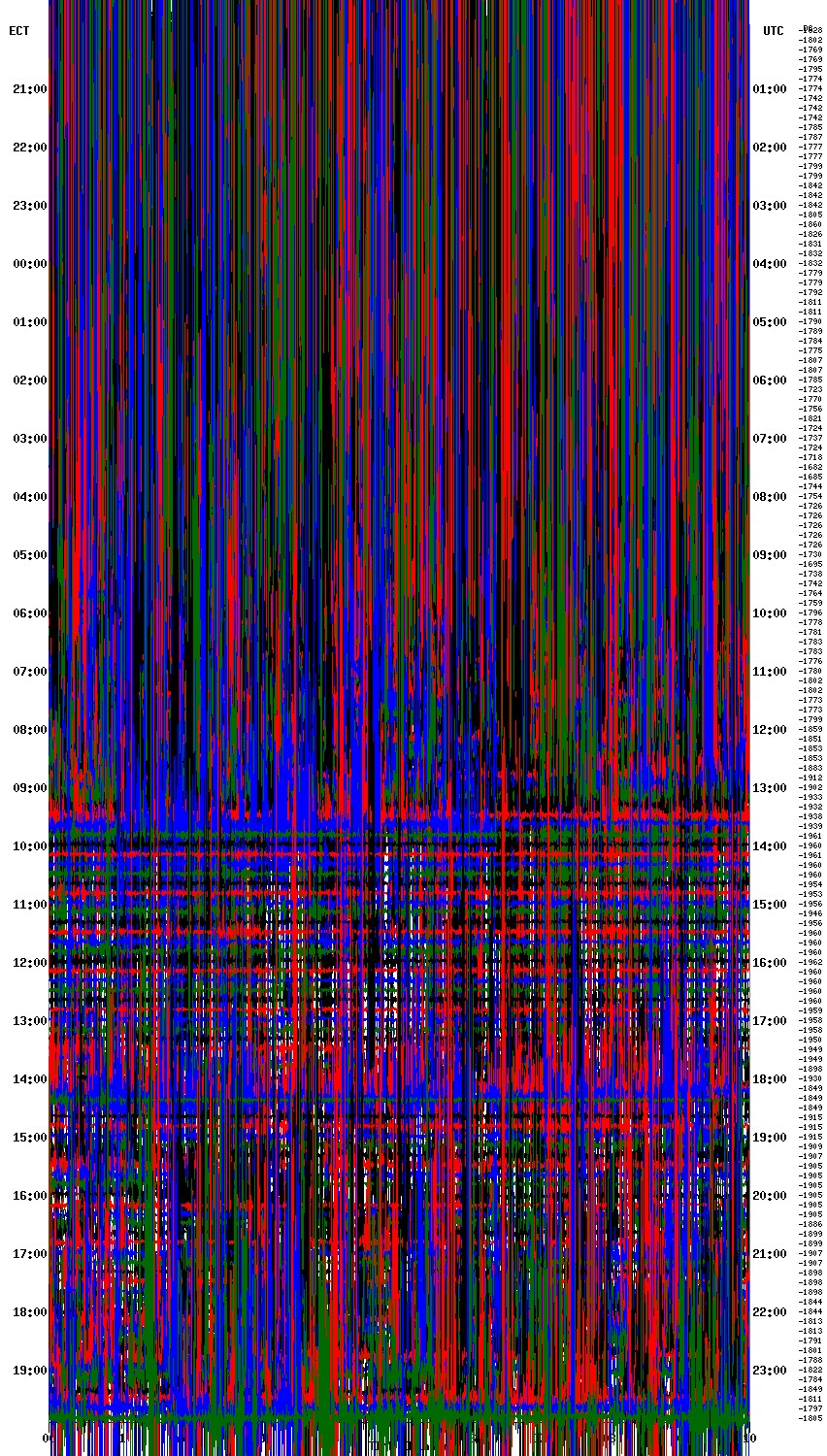Choose 17:00 on the UTC axis
This screenshot has width=827, height=1456.
coord(770,1021)
